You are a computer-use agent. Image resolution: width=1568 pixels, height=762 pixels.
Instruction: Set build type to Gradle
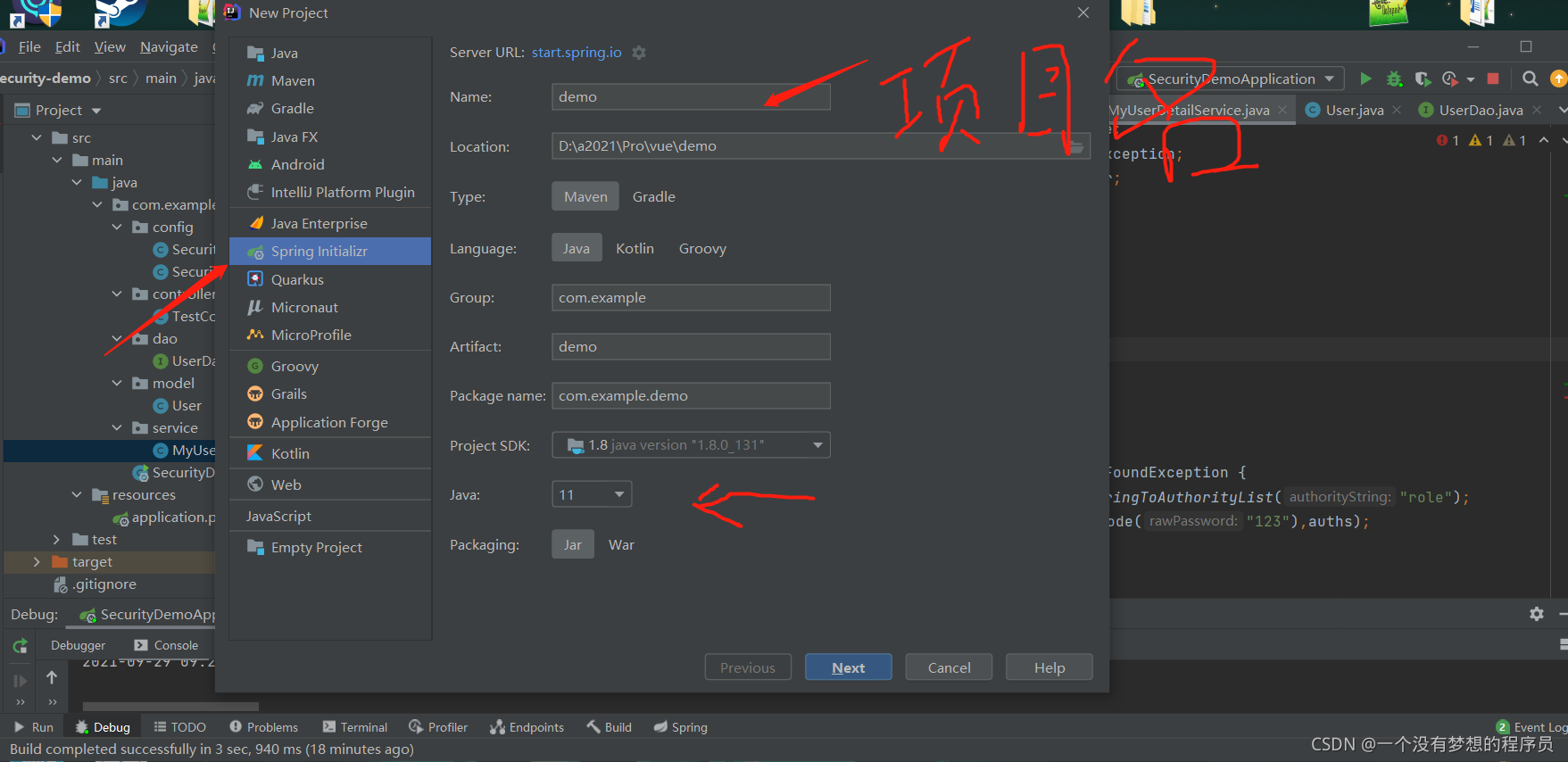pos(654,196)
